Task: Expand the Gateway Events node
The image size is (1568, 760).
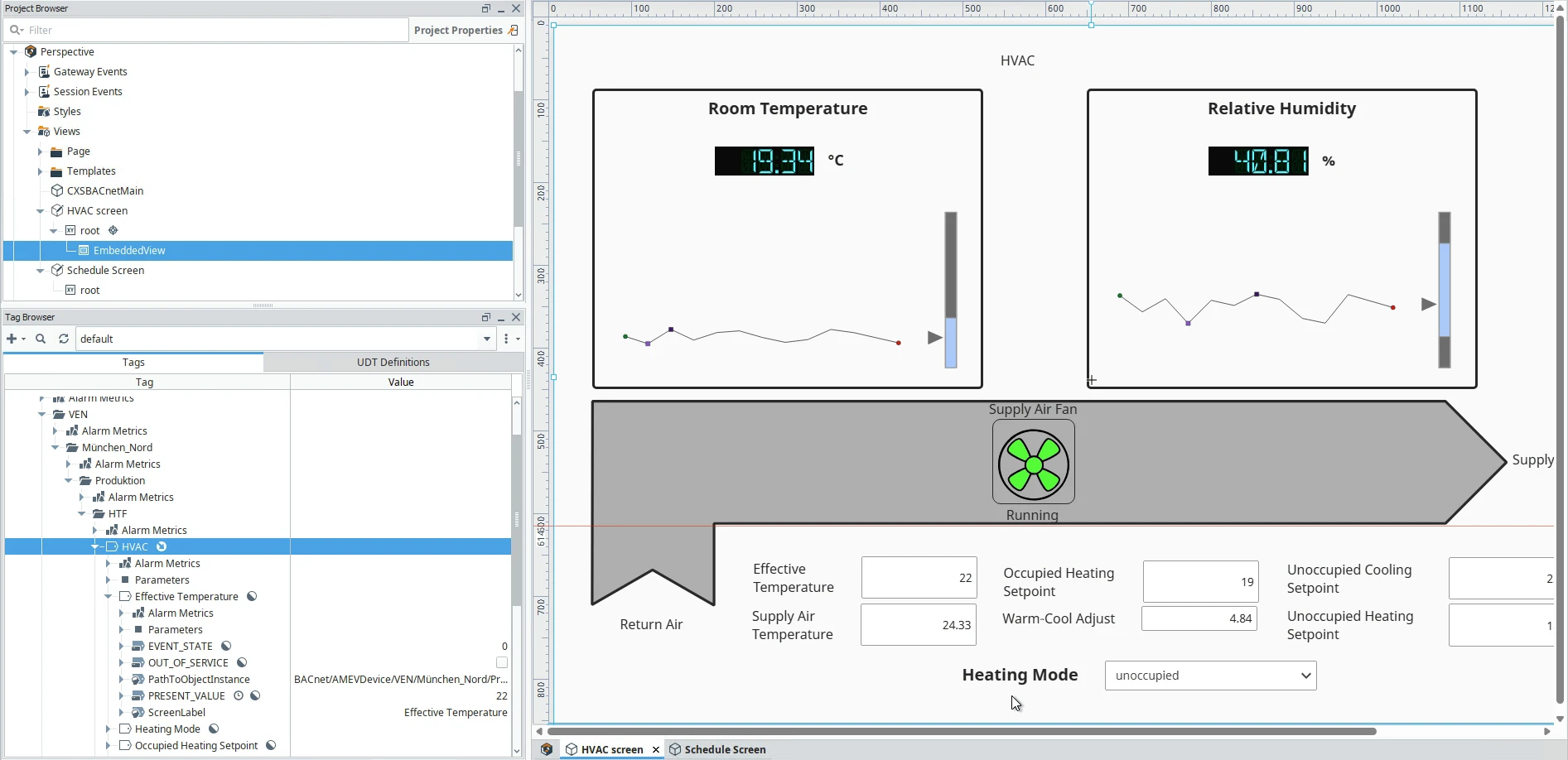Action: [27, 72]
